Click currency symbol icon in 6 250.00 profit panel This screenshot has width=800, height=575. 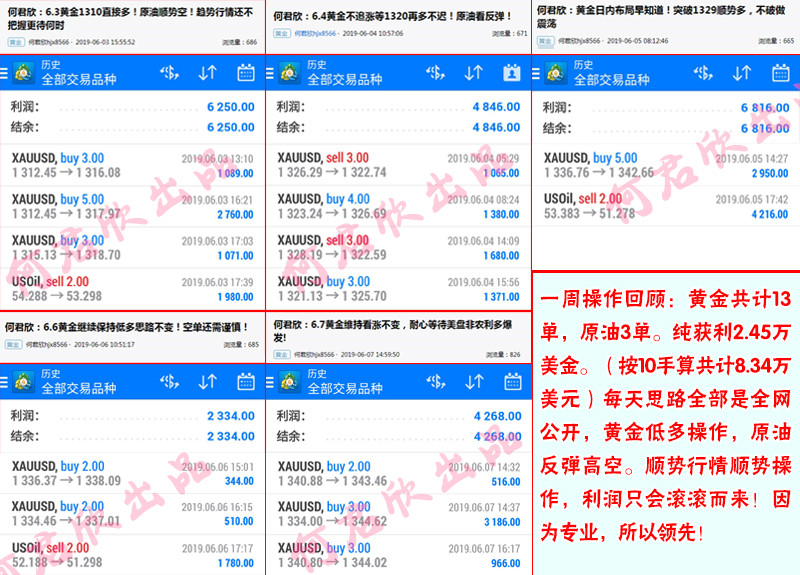(x=169, y=73)
